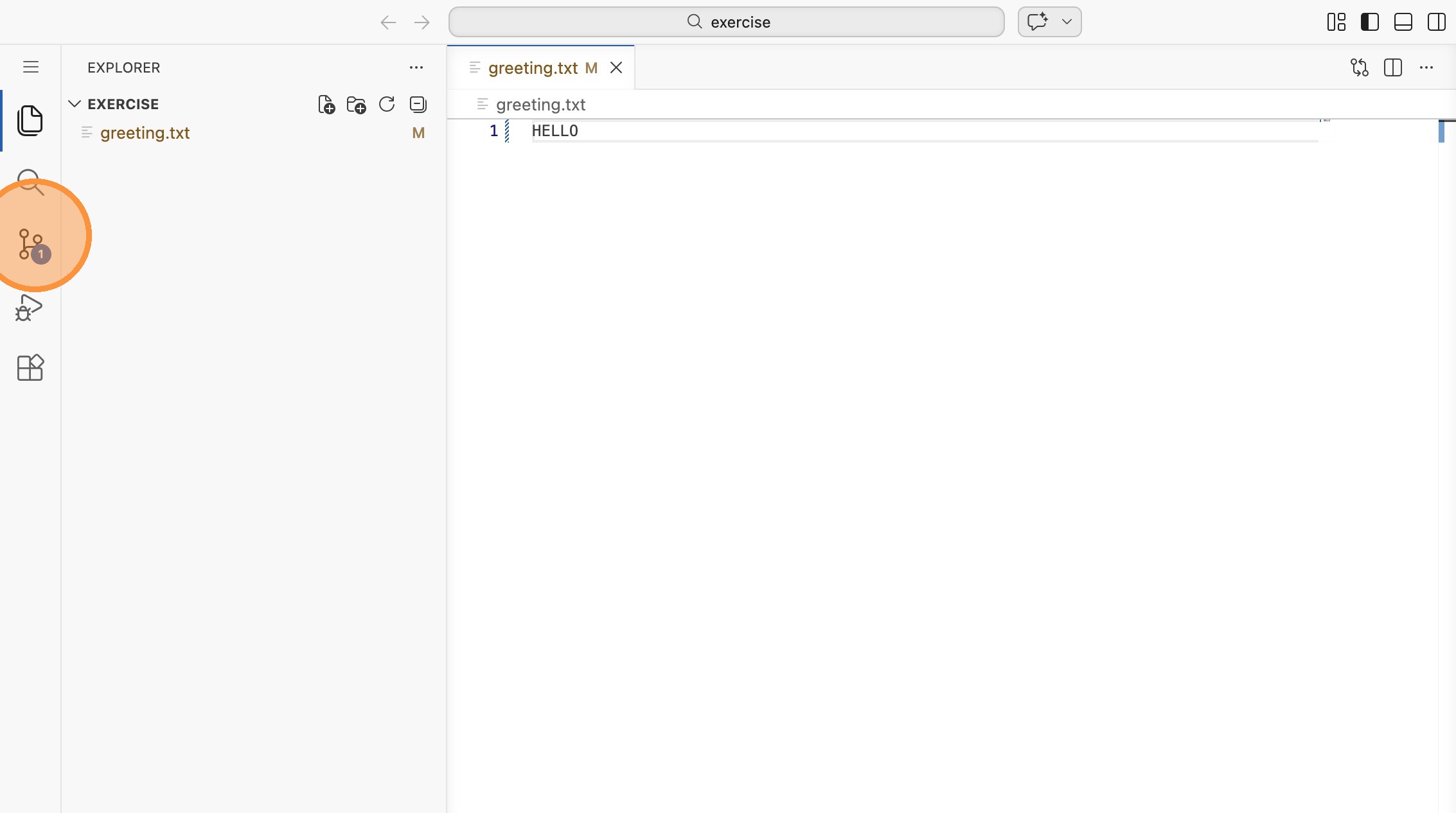1456x813 pixels.
Task: Select the greeting.txt editor tab
Action: tap(533, 68)
